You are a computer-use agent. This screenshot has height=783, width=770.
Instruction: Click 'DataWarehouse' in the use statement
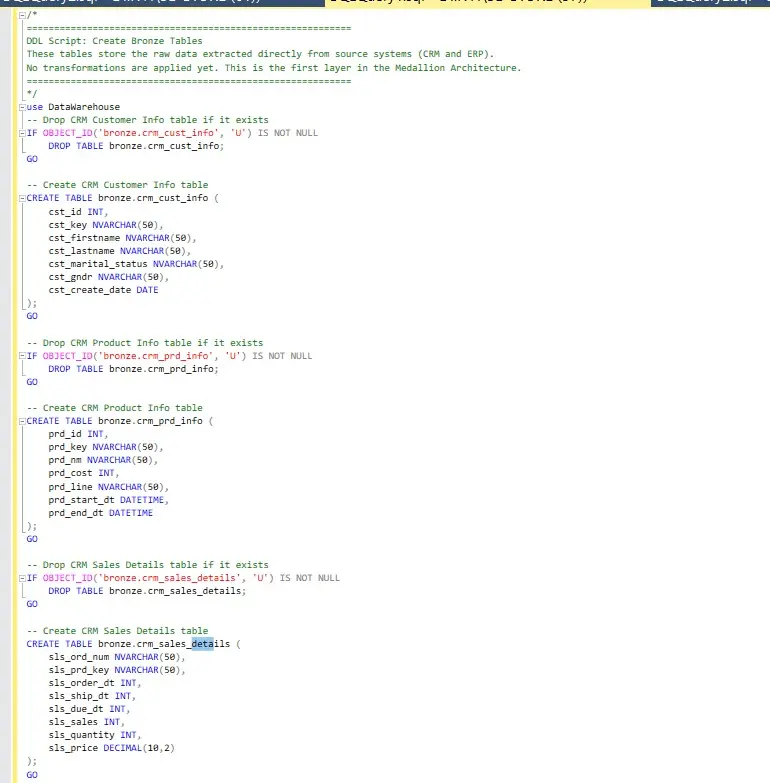click(84, 107)
